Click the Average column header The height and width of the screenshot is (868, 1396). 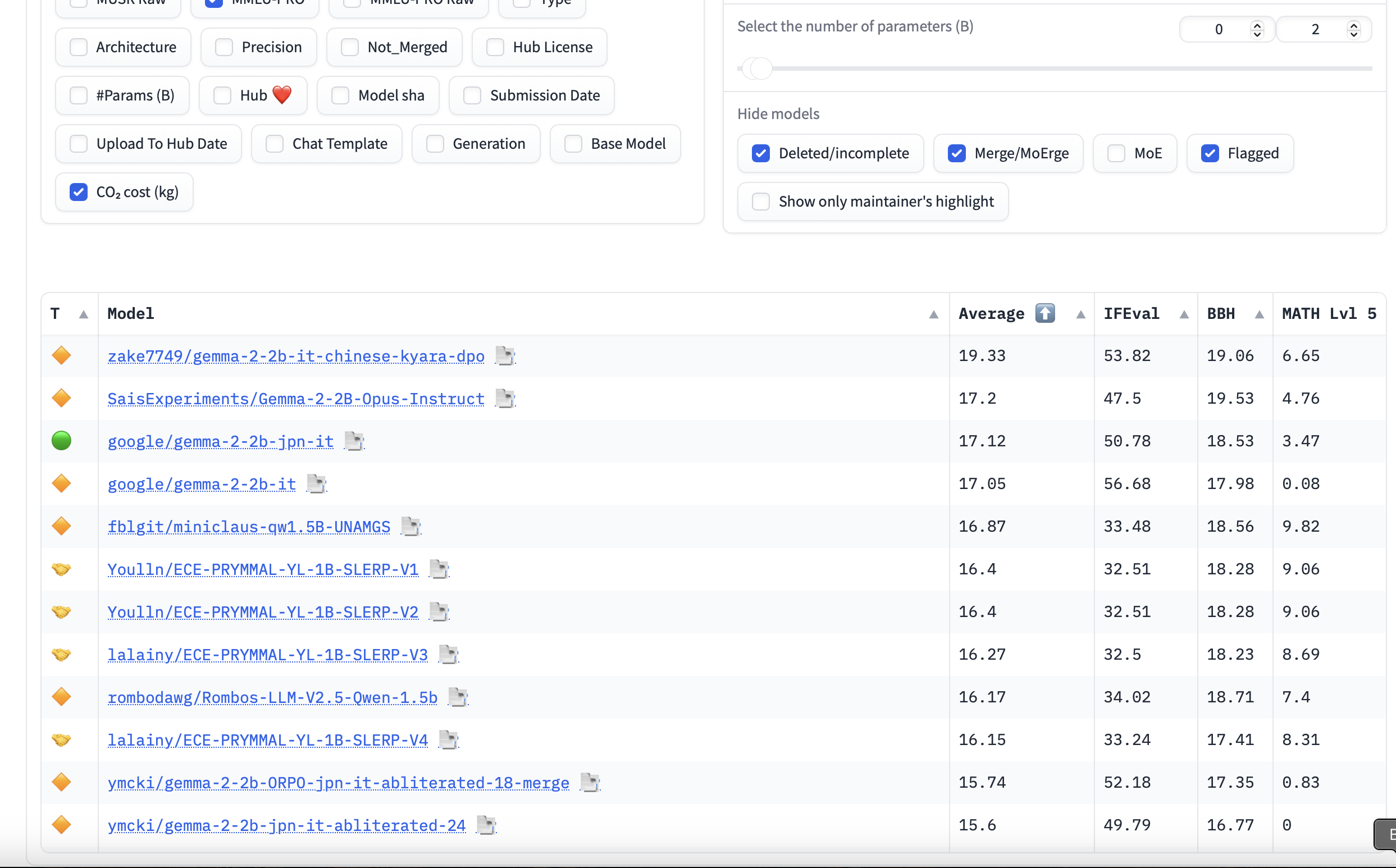(x=991, y=314)
